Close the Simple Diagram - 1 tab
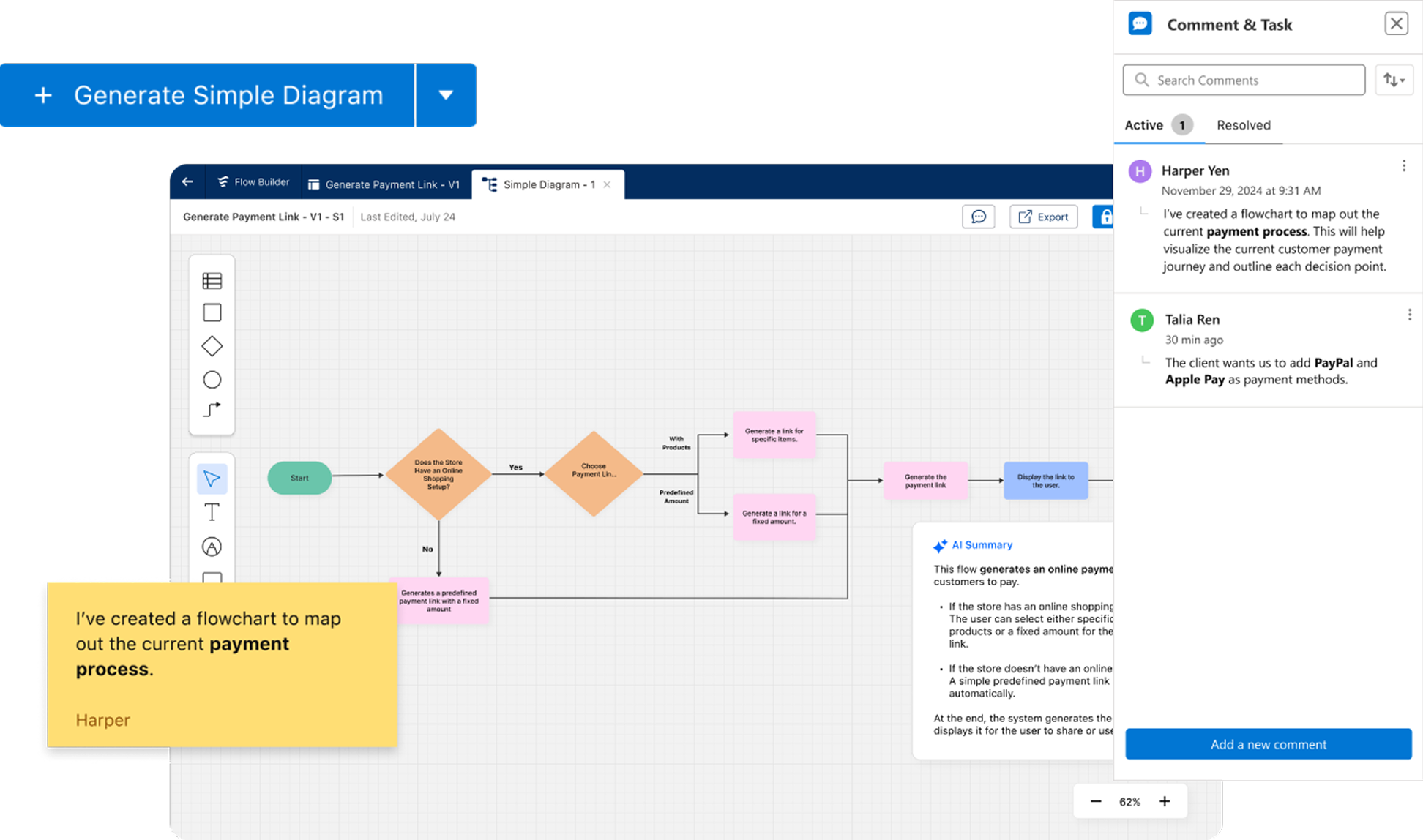The height and width of the screenshot is (840, 1423). coord(607,184)
